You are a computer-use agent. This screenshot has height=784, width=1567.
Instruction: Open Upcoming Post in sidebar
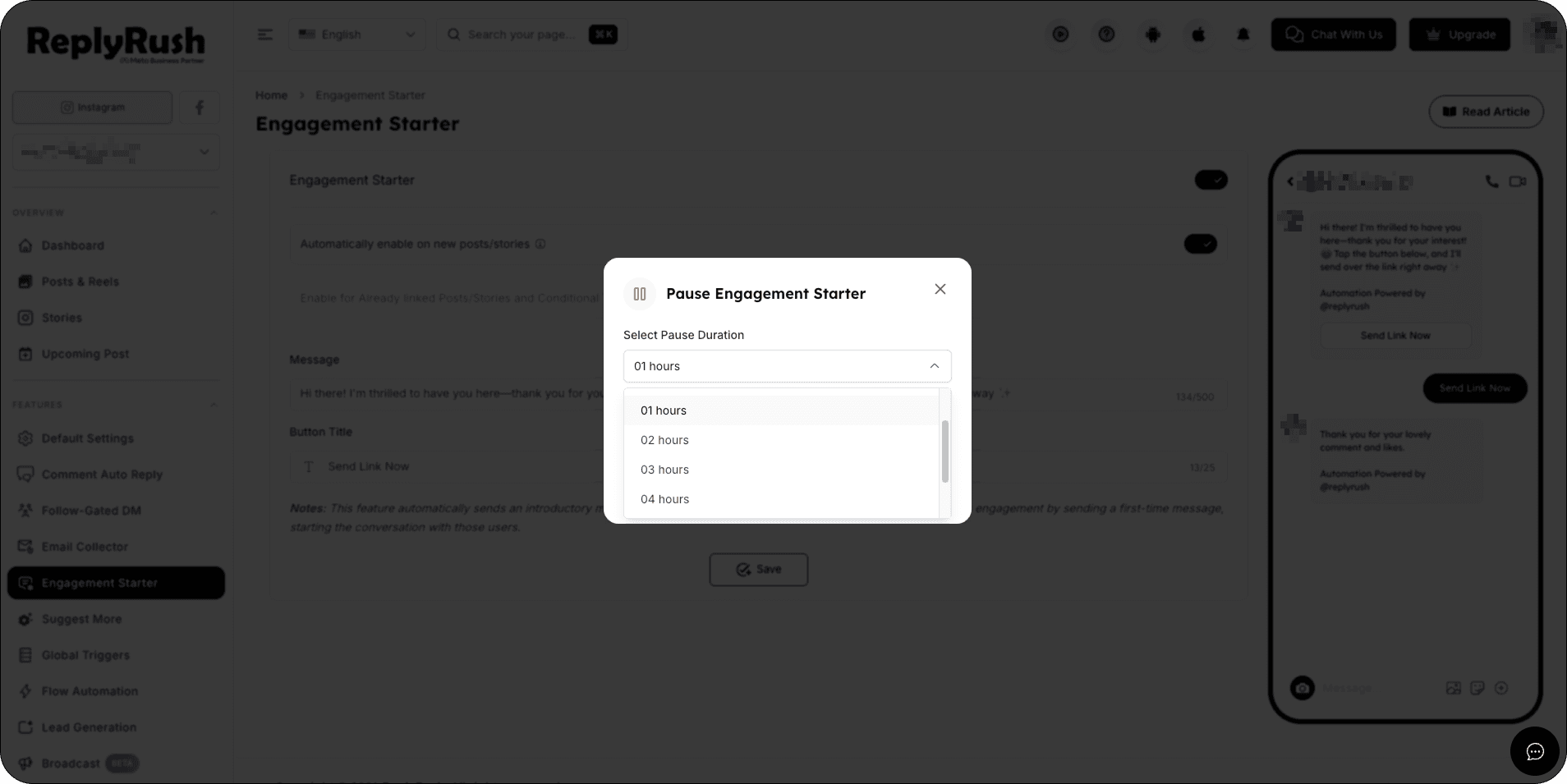pyautogui.click(x=116, y=354)
